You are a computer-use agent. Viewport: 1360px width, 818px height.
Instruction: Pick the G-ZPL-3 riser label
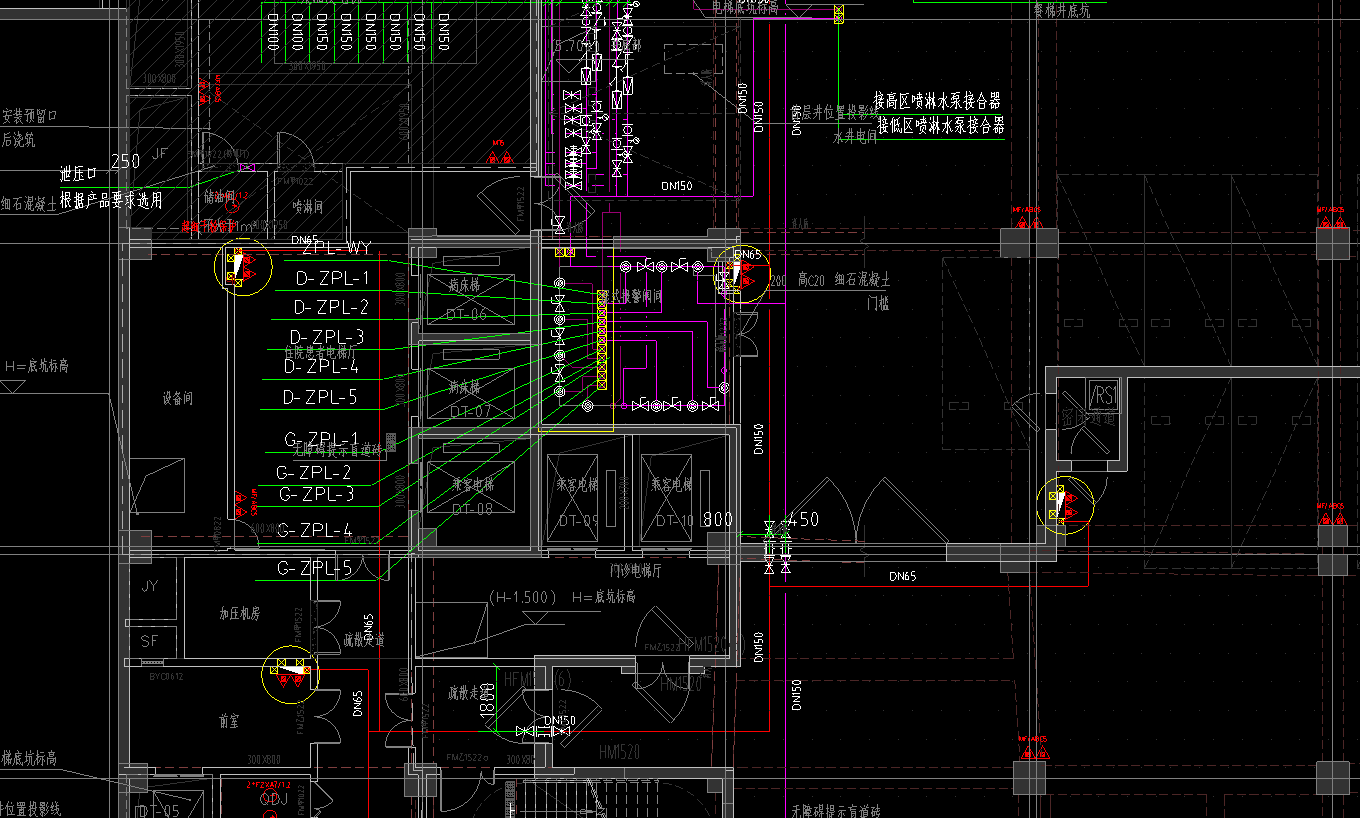click(316, 494)
